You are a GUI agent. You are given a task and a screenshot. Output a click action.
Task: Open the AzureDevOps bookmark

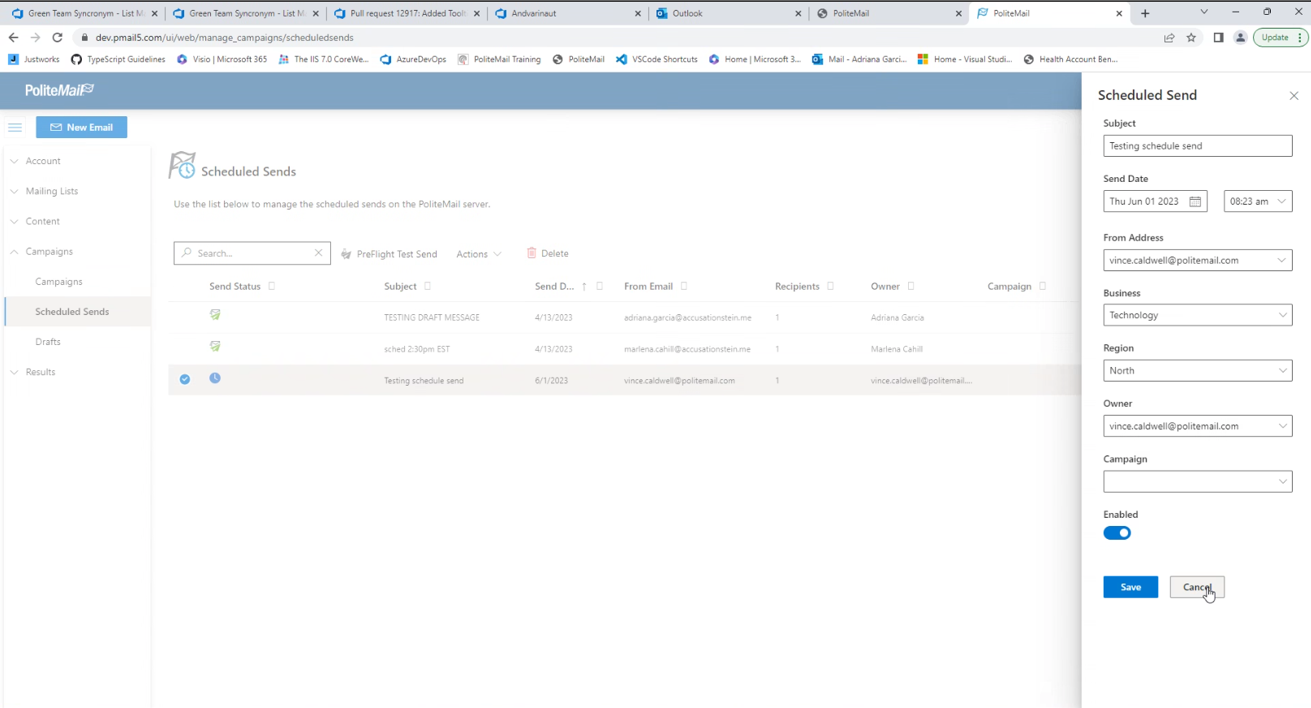tap(413, 59)
